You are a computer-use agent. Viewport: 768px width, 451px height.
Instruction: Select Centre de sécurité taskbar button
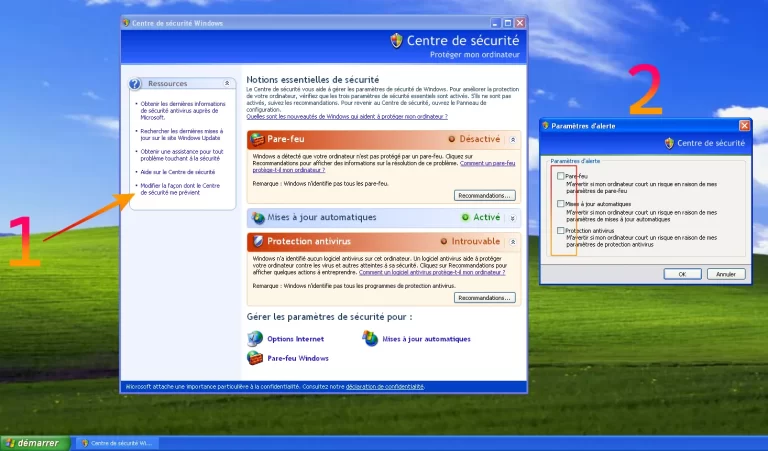[x=117, y=443]
